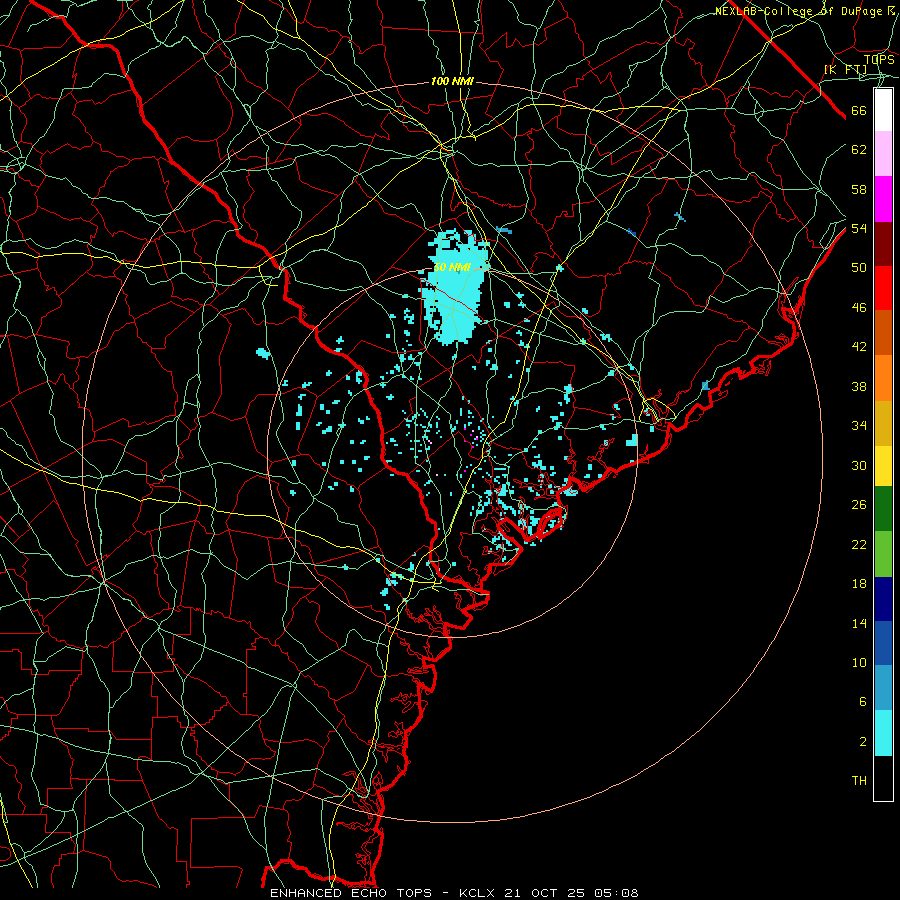The image size is (900, 900).
Task: Click the '100 NMI' range ring label
Action: point(452,82)
